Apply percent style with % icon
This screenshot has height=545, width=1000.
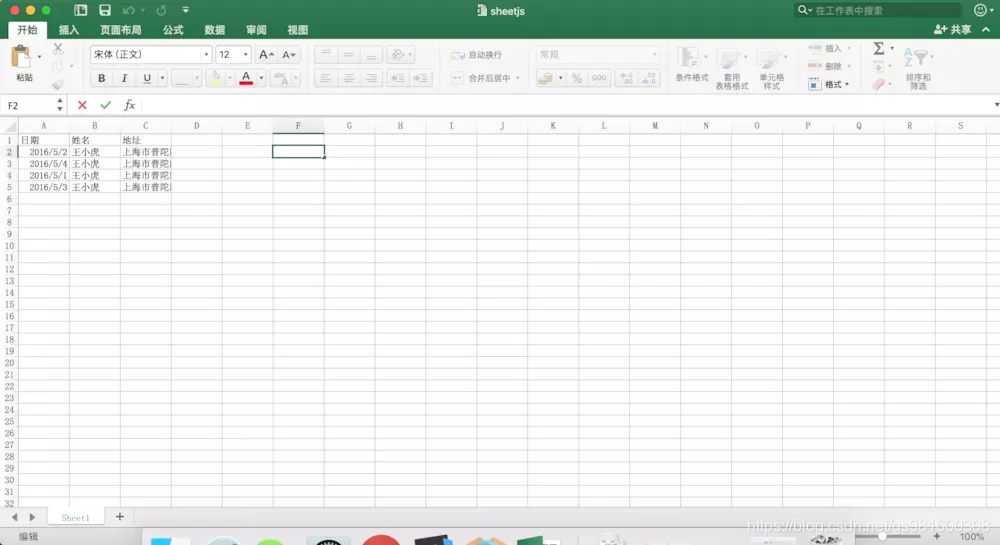[x=577, y=78]
